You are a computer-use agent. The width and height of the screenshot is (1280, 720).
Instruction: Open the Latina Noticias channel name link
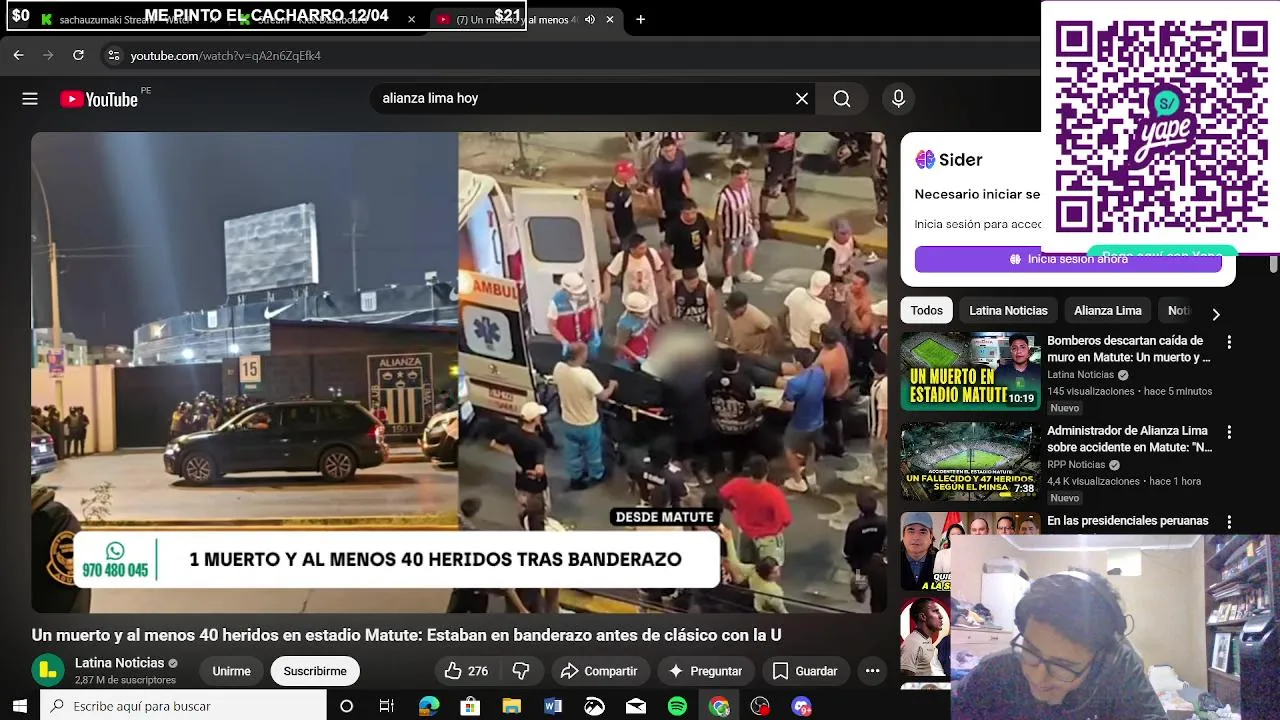point(119,663)
